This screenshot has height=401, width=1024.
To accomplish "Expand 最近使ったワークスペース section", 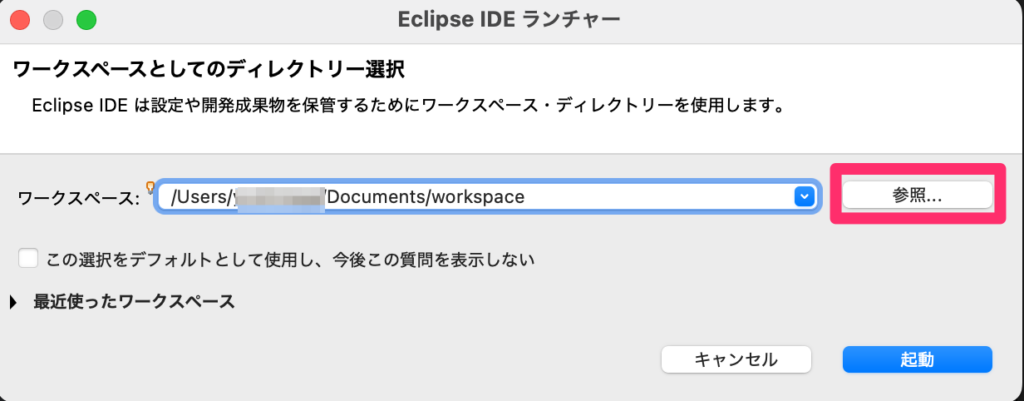I will pyautogui.click(x=14, y=302).
